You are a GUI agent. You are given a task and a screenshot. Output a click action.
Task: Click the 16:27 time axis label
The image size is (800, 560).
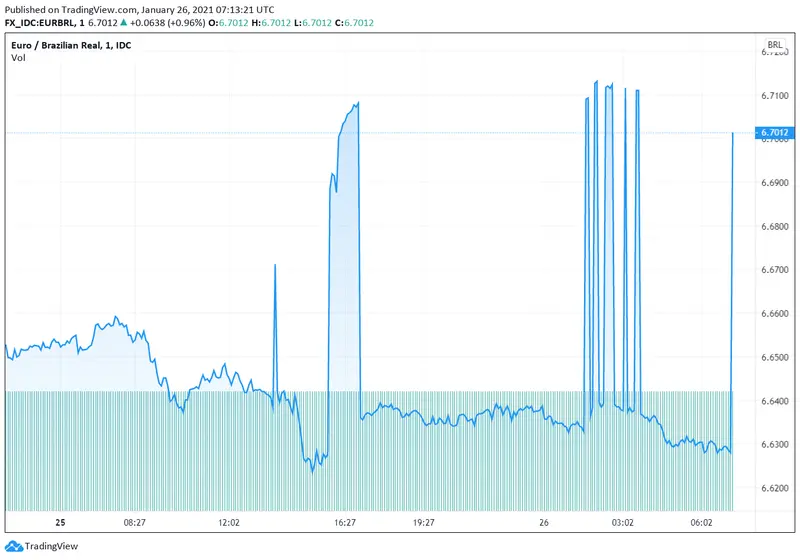pyautogui.click(x=345, y=523)
